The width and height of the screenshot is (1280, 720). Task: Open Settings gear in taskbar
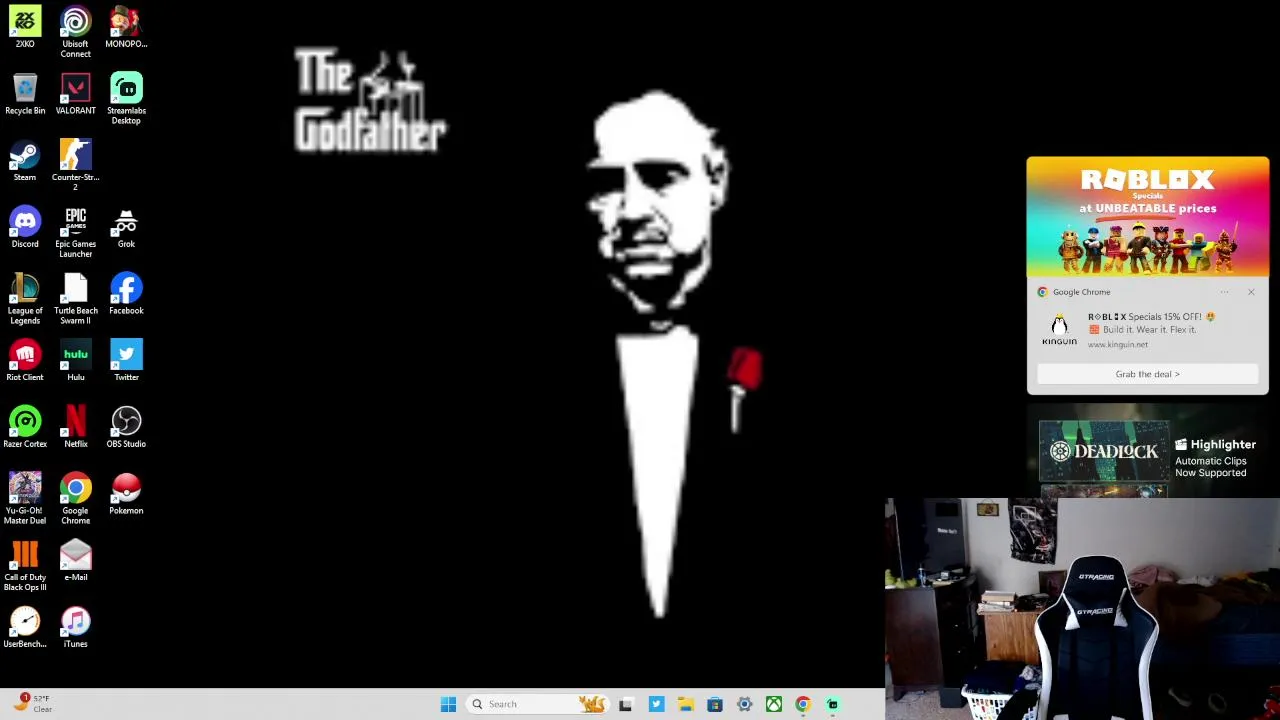click(744, 704)
